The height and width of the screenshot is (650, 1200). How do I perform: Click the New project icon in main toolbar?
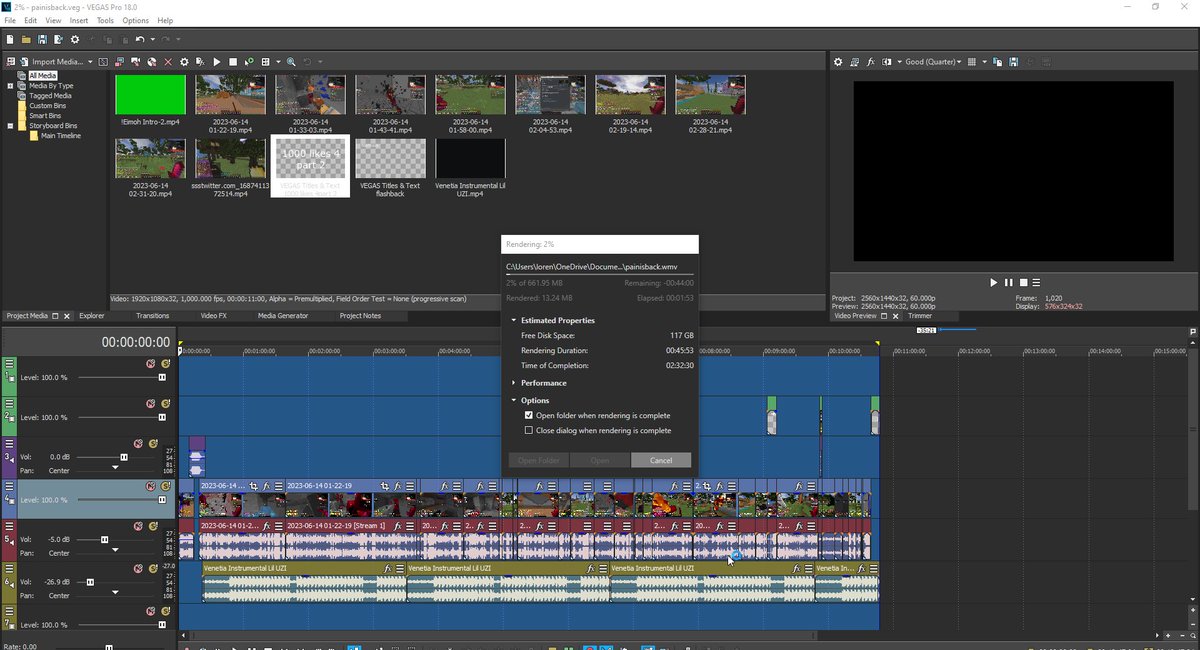point(10,39)
